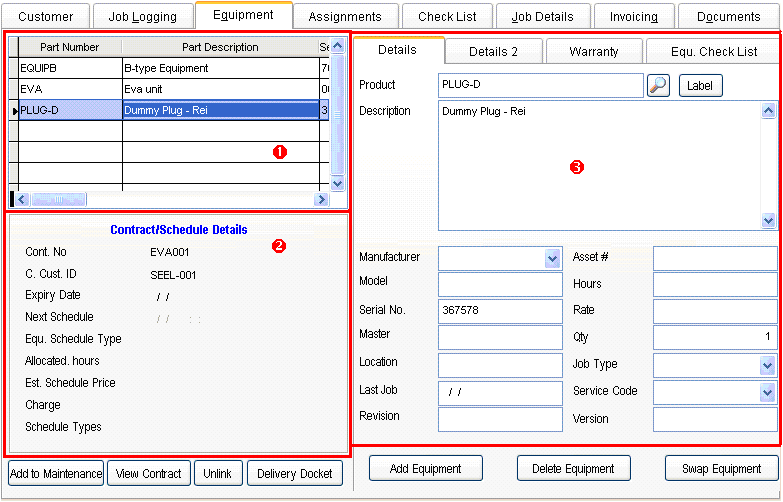Screen dimensions: 783x502
Task: Click the Unlink button
Action: 218,474
